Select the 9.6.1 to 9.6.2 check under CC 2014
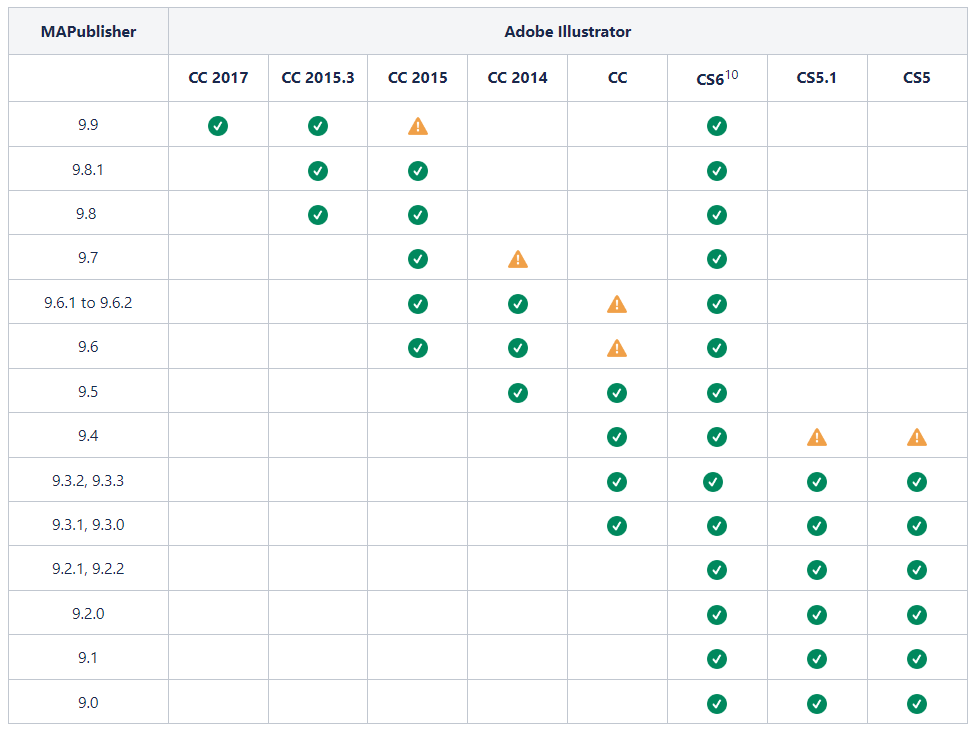The image size is (979, 733). tap(518, 304)
